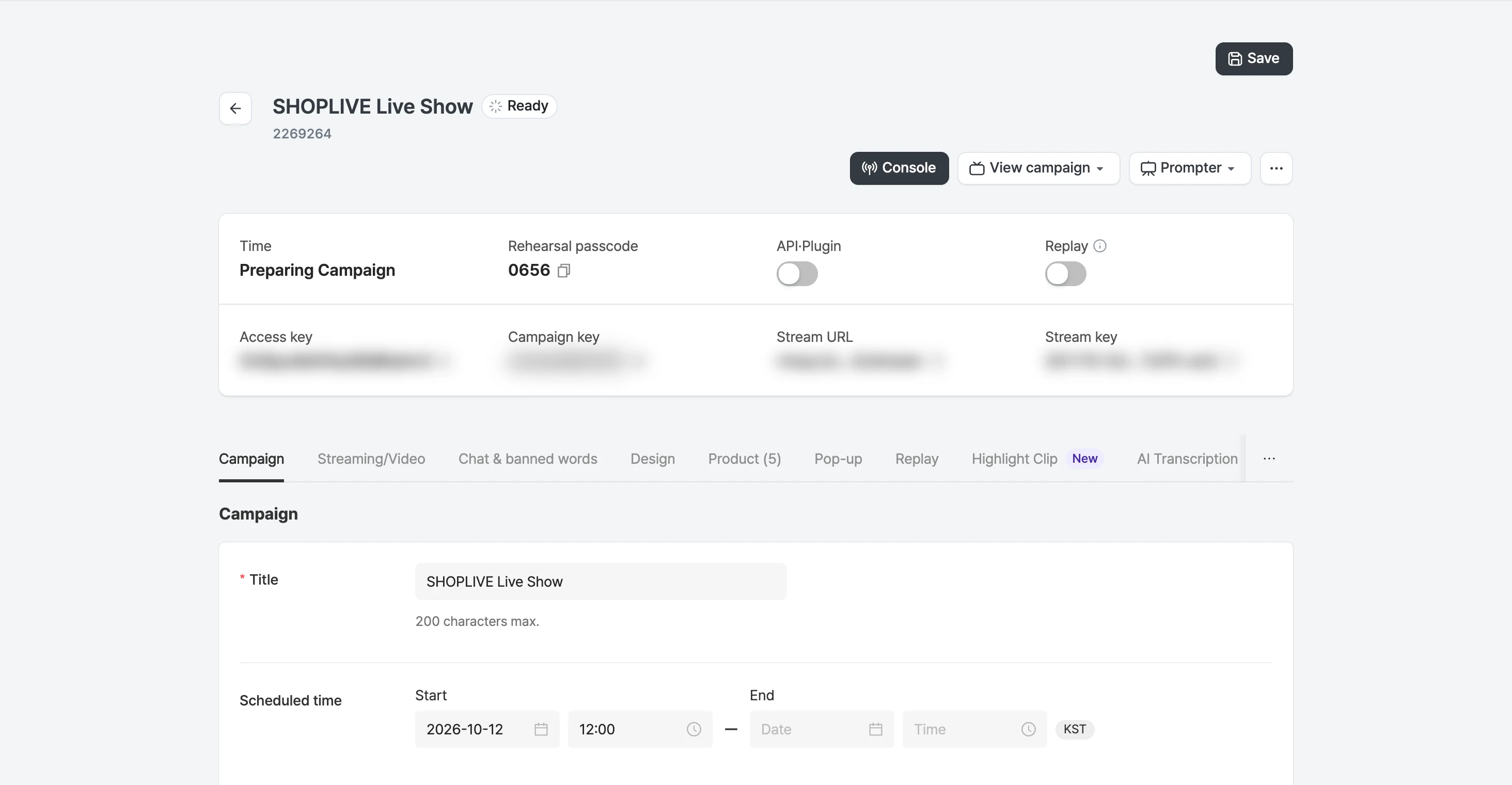Open the Highlight Clip tab
This screenshot has height=785, width=1512.
pyautogui.click(x=1037, y=459)
